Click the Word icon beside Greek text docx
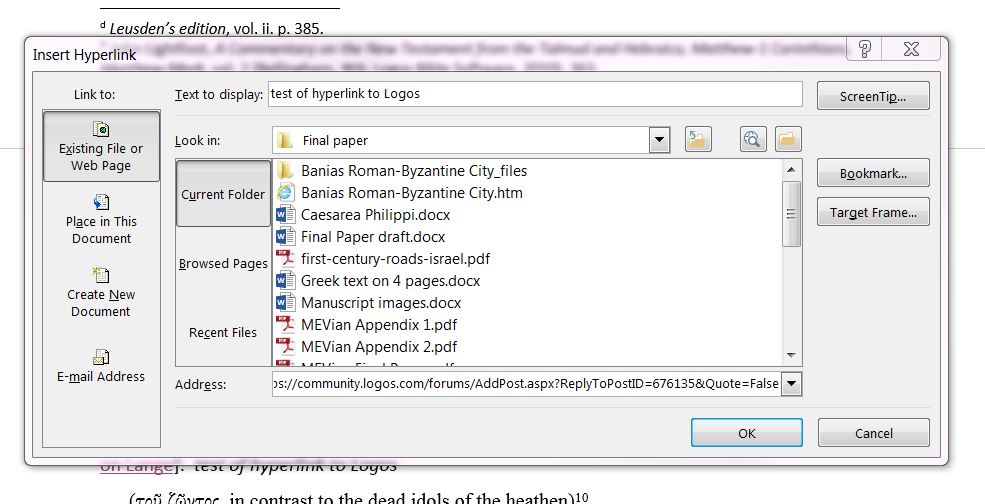The height and width of the screenshot is (504, 985). click(285, 280)
